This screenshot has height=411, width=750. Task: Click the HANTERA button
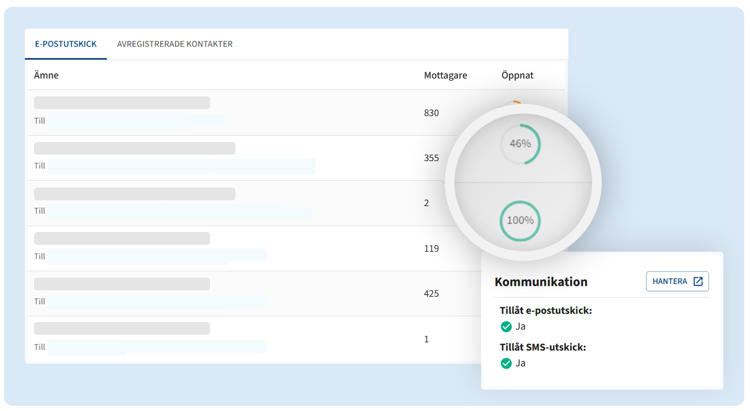coord(677,281)
